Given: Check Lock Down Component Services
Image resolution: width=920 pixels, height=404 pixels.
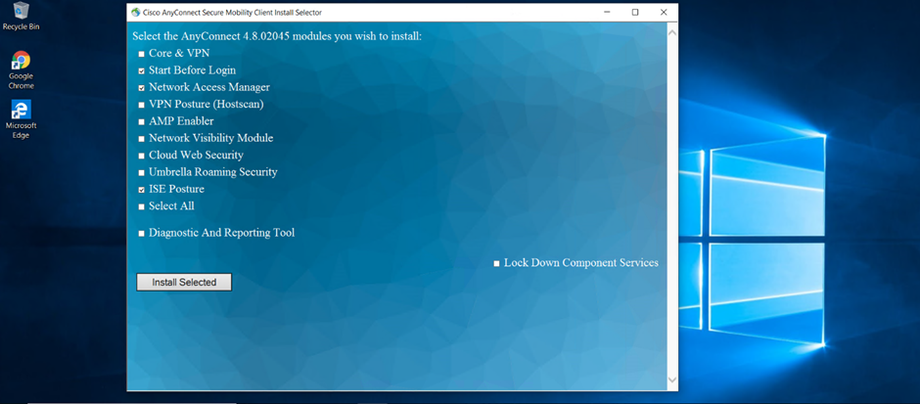Looking at the screenshot, I should (496, 264).
